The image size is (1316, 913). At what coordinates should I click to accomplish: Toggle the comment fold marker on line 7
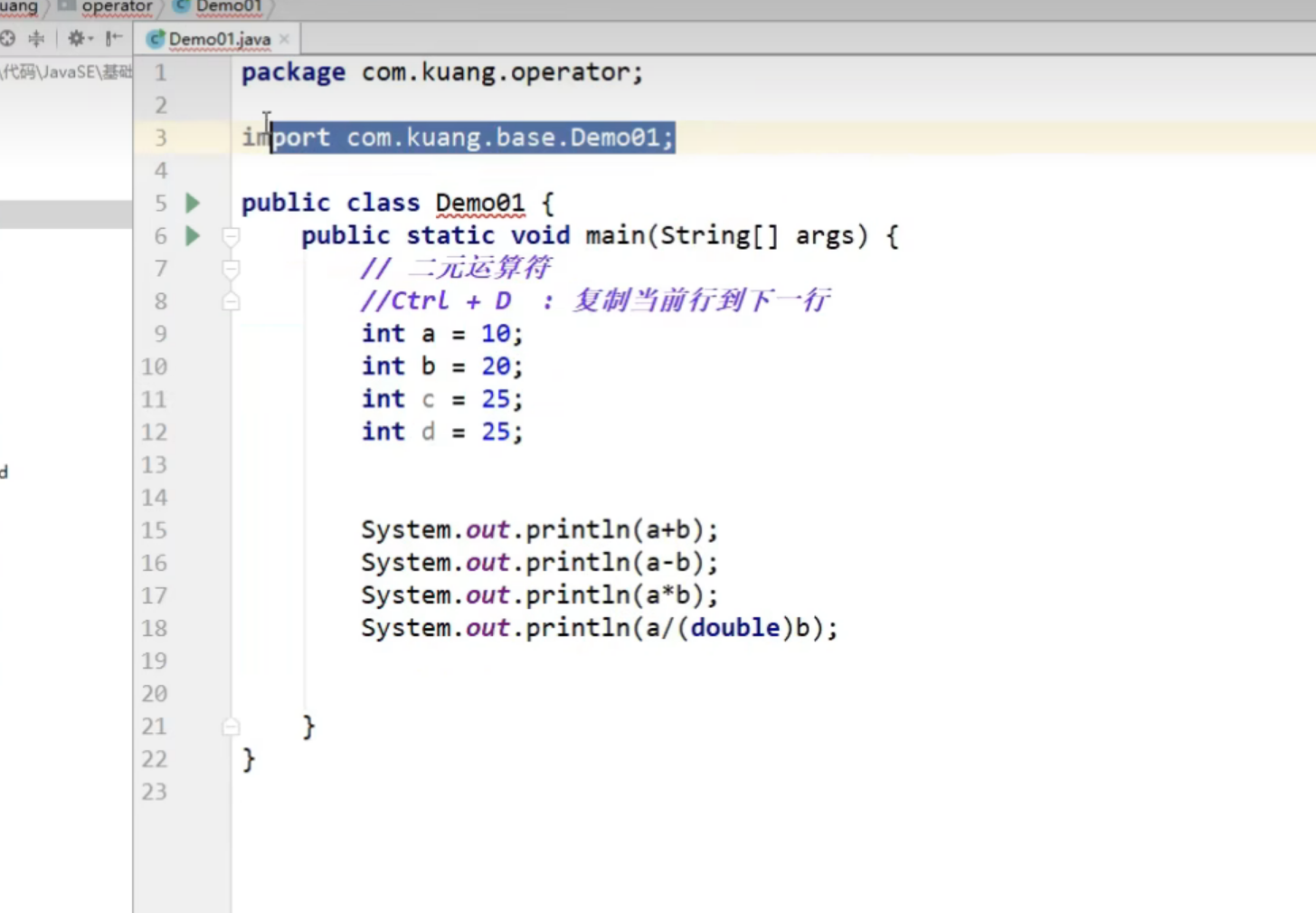(x=231, y=269)
